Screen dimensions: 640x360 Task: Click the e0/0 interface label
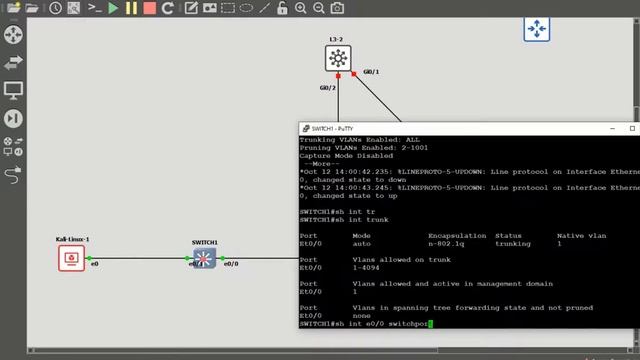pyautogui.click(x=231, y=264)
